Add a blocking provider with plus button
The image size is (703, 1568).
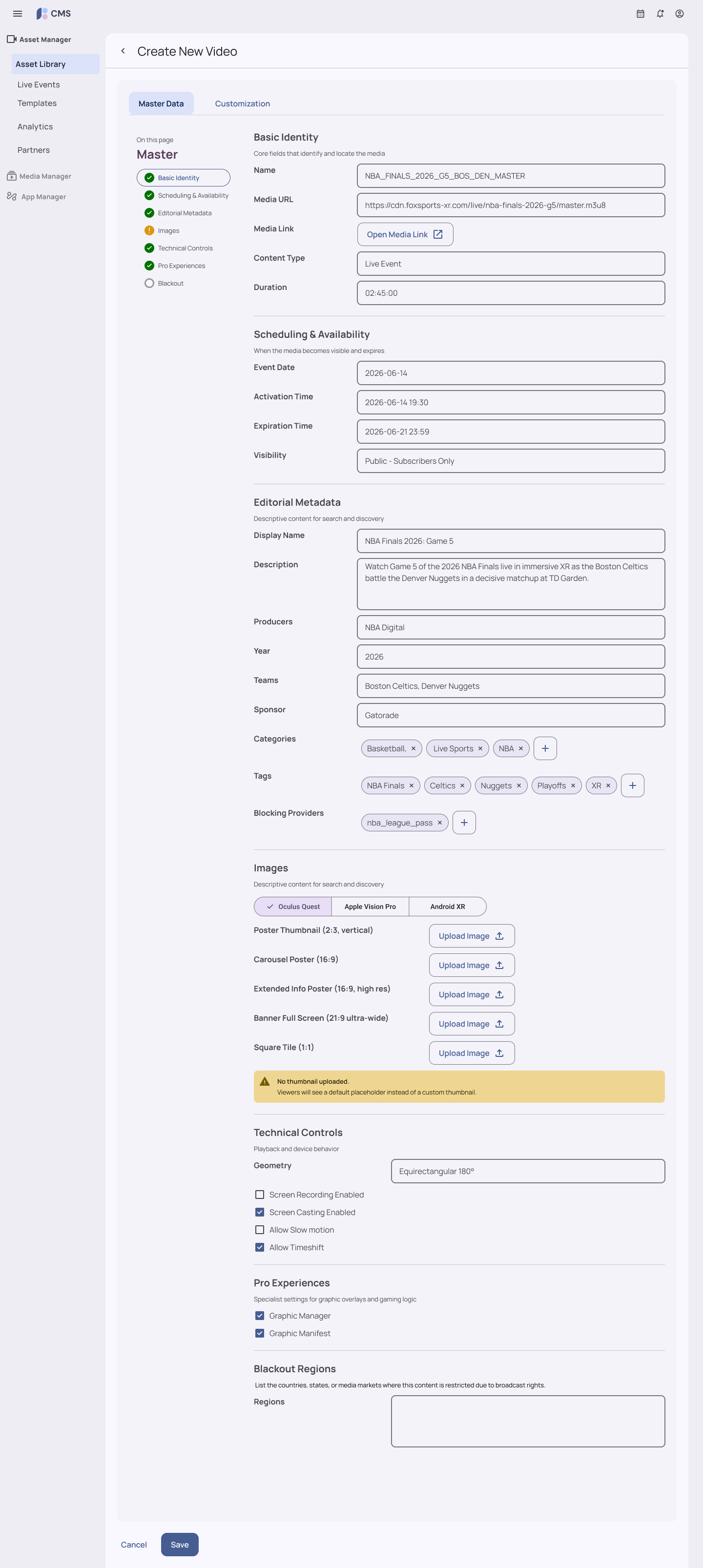464,823
